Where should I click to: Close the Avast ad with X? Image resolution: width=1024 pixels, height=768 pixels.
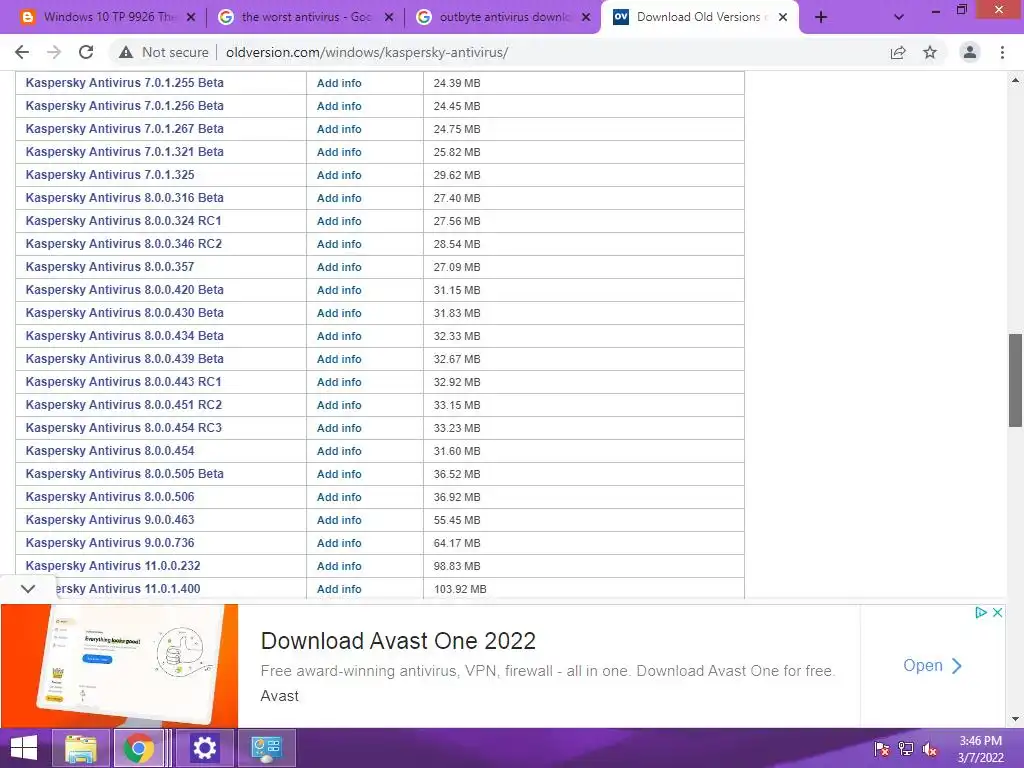997,613
